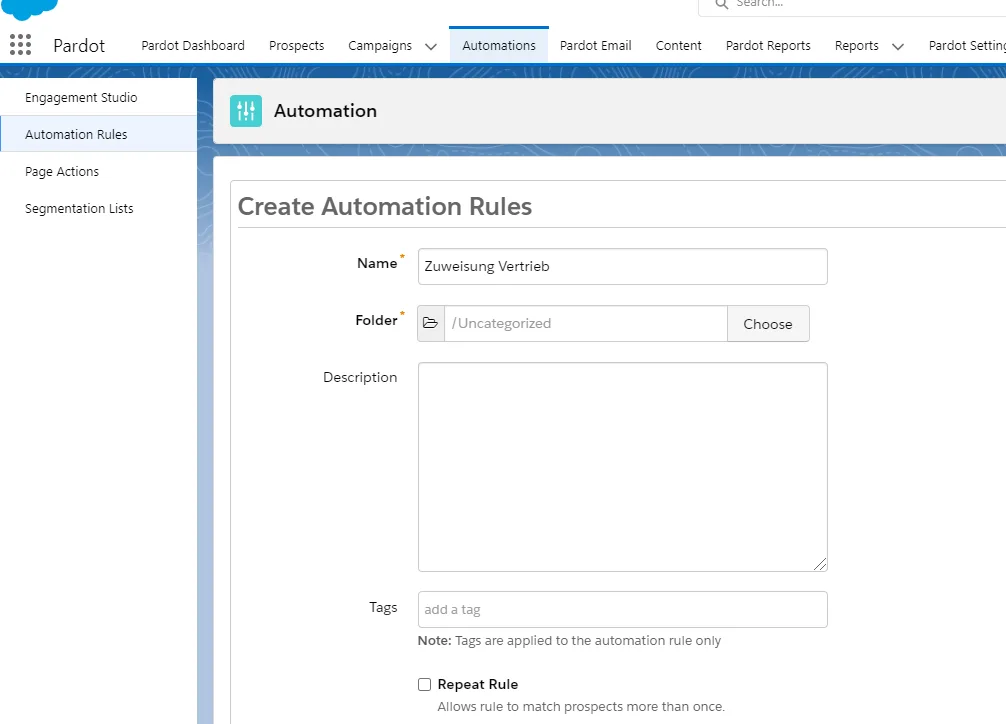Expand the Campaigns dropdown chevron
Screen dimensions: 1006x724
(x=430, y=45)
